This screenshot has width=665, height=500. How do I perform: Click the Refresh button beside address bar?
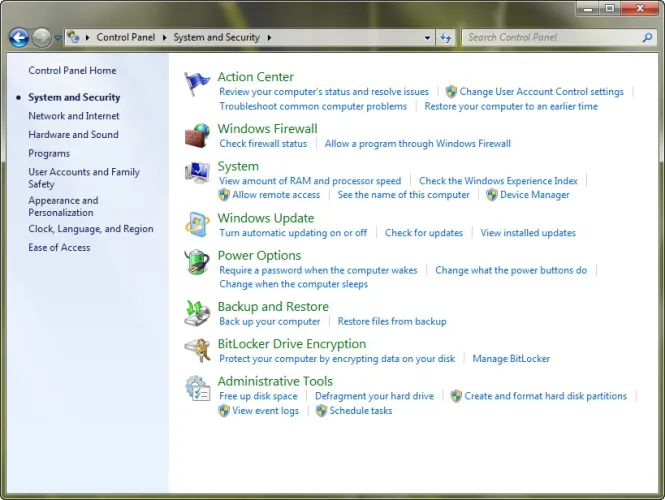445,38
